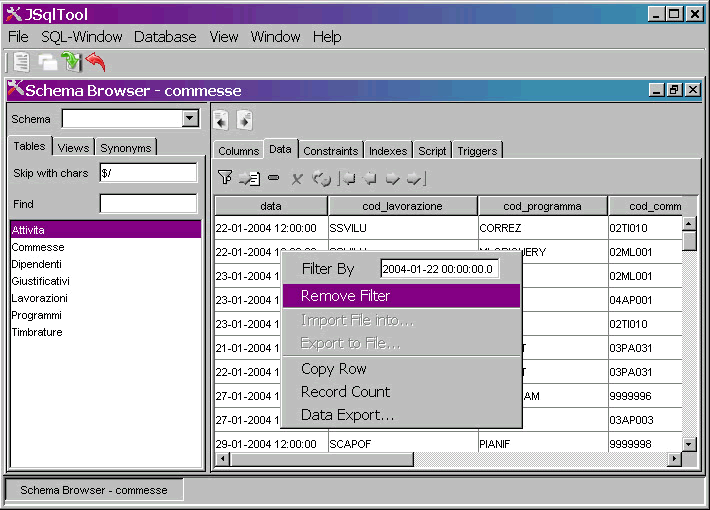The width and height of the screenshot is (710, 510).
Task: Switch to the Script tab
Action: point(432,151)
